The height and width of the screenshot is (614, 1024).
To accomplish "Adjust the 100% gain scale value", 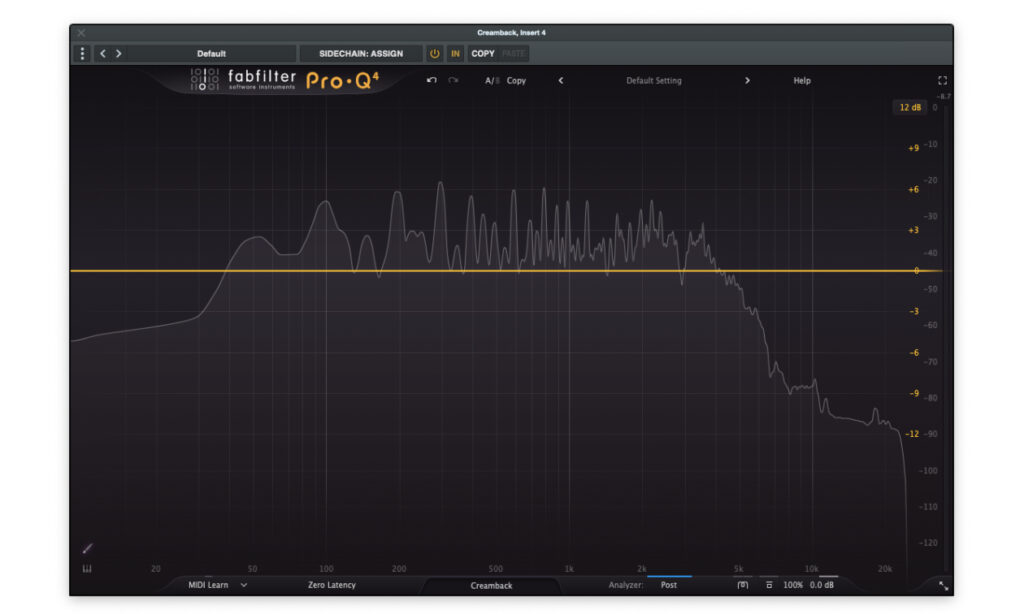I will 793,585.
